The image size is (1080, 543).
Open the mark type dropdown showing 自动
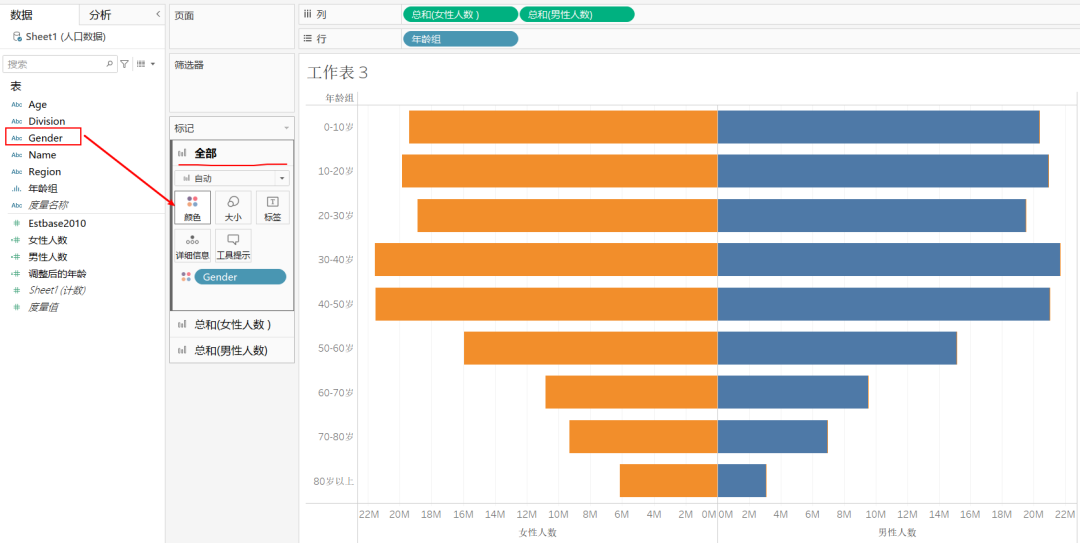pyautogui.click(x=231, y=178)
